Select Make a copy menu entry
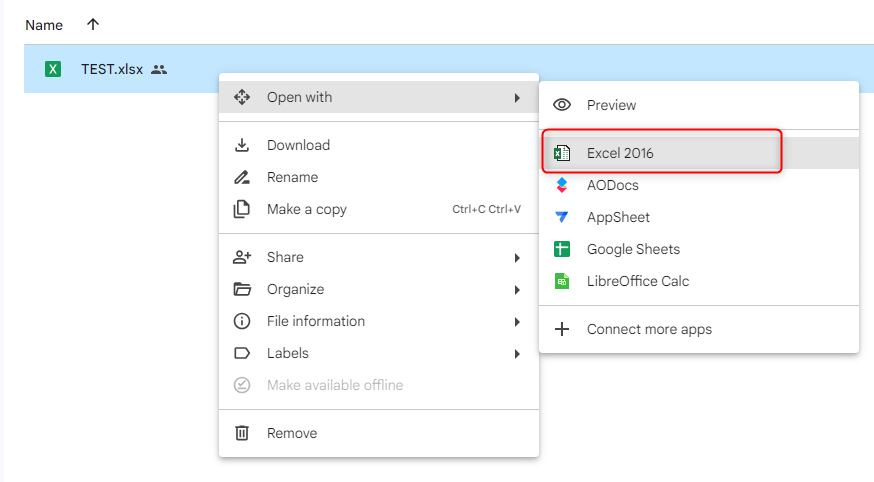Image resolution: width=874 pixels, height=482 pixels. [x=379, y=210]
